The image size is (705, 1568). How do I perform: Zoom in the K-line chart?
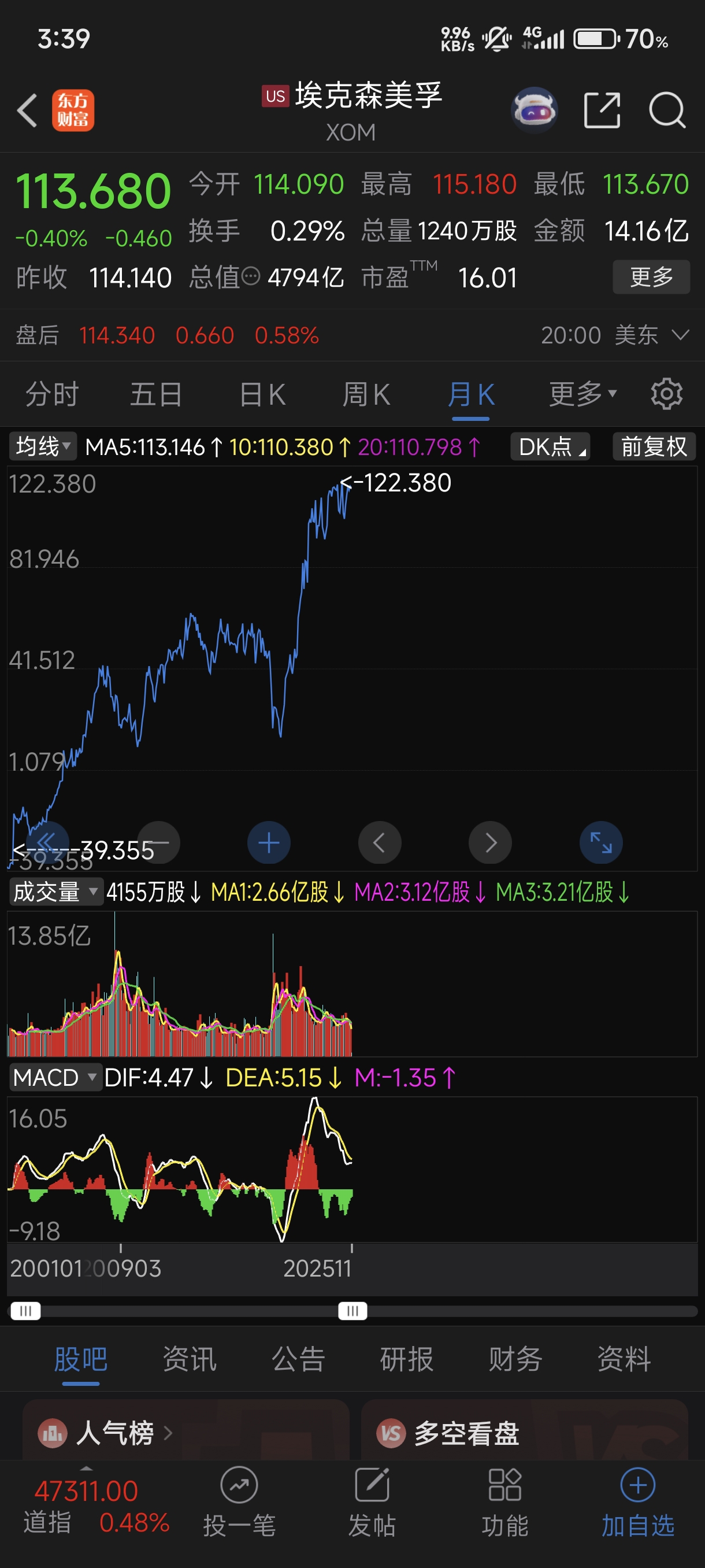(269, 842)
